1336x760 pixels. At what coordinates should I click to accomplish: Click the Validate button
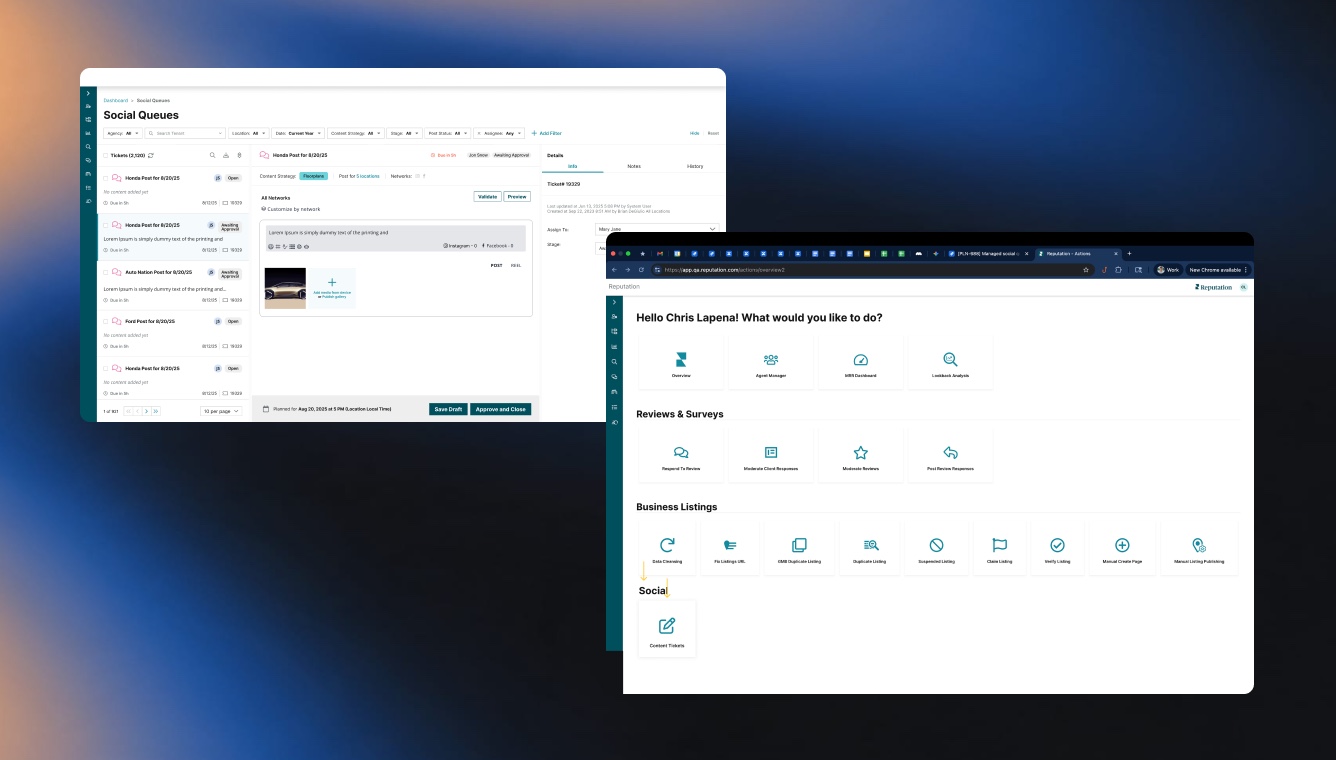(487, 197)
